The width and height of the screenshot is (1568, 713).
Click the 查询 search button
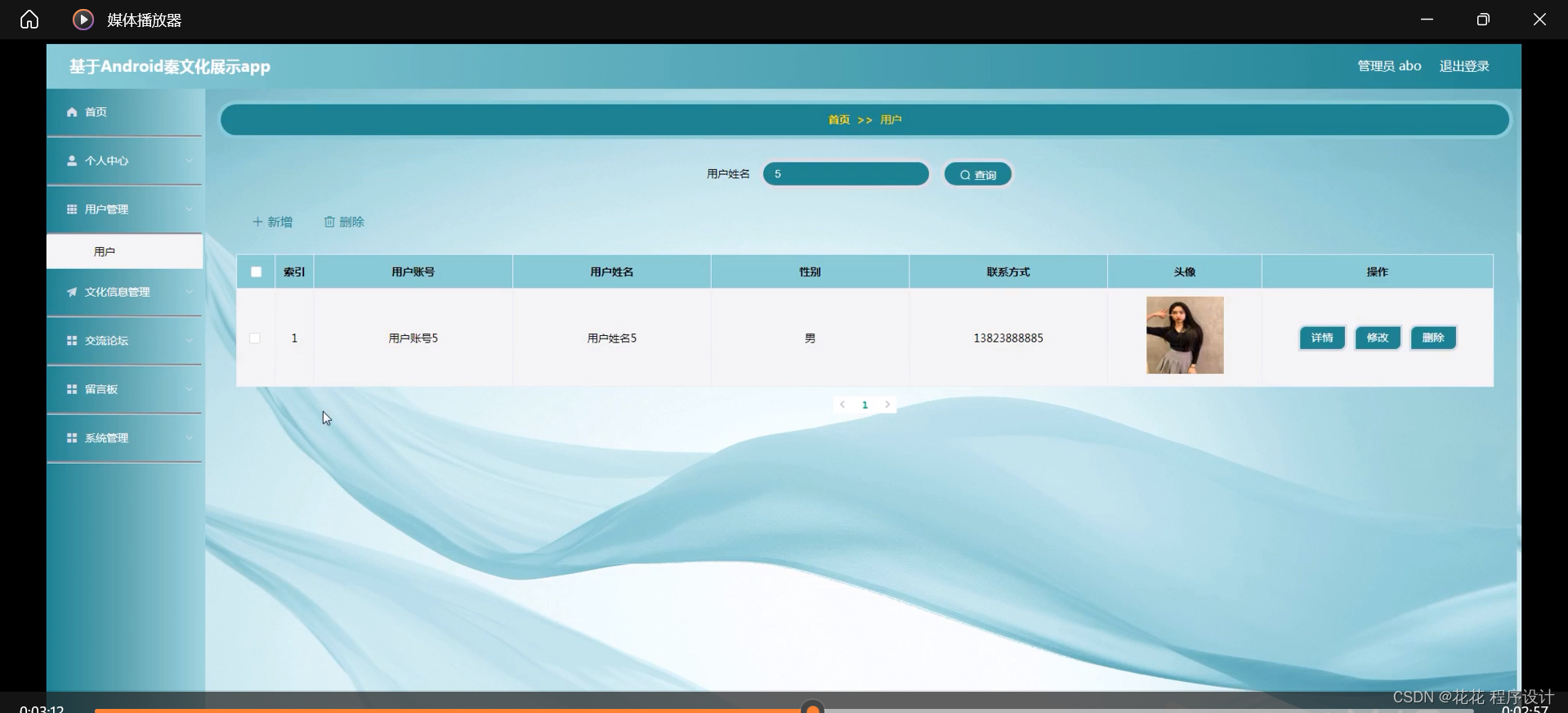[978, 174]
